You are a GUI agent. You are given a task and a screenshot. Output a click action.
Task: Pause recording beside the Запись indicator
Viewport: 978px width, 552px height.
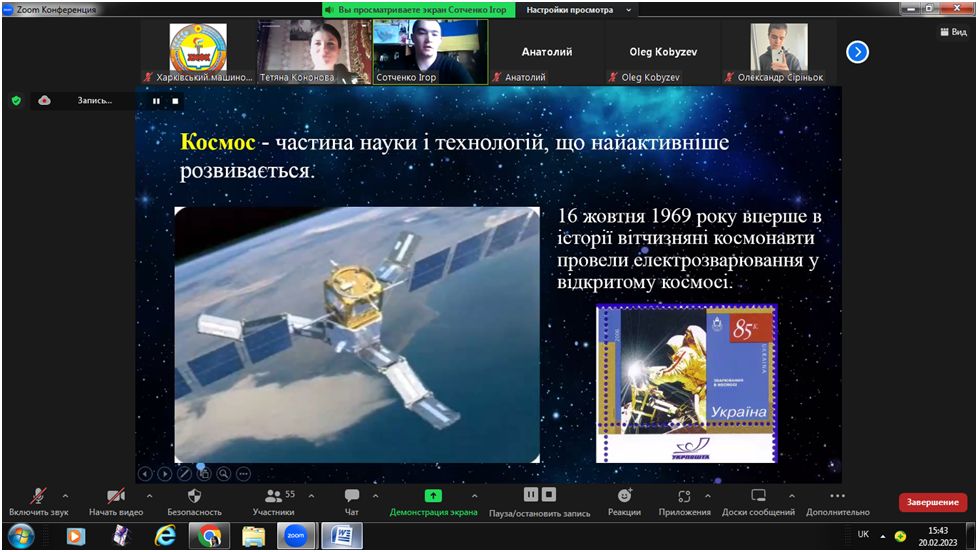[156, 101]
